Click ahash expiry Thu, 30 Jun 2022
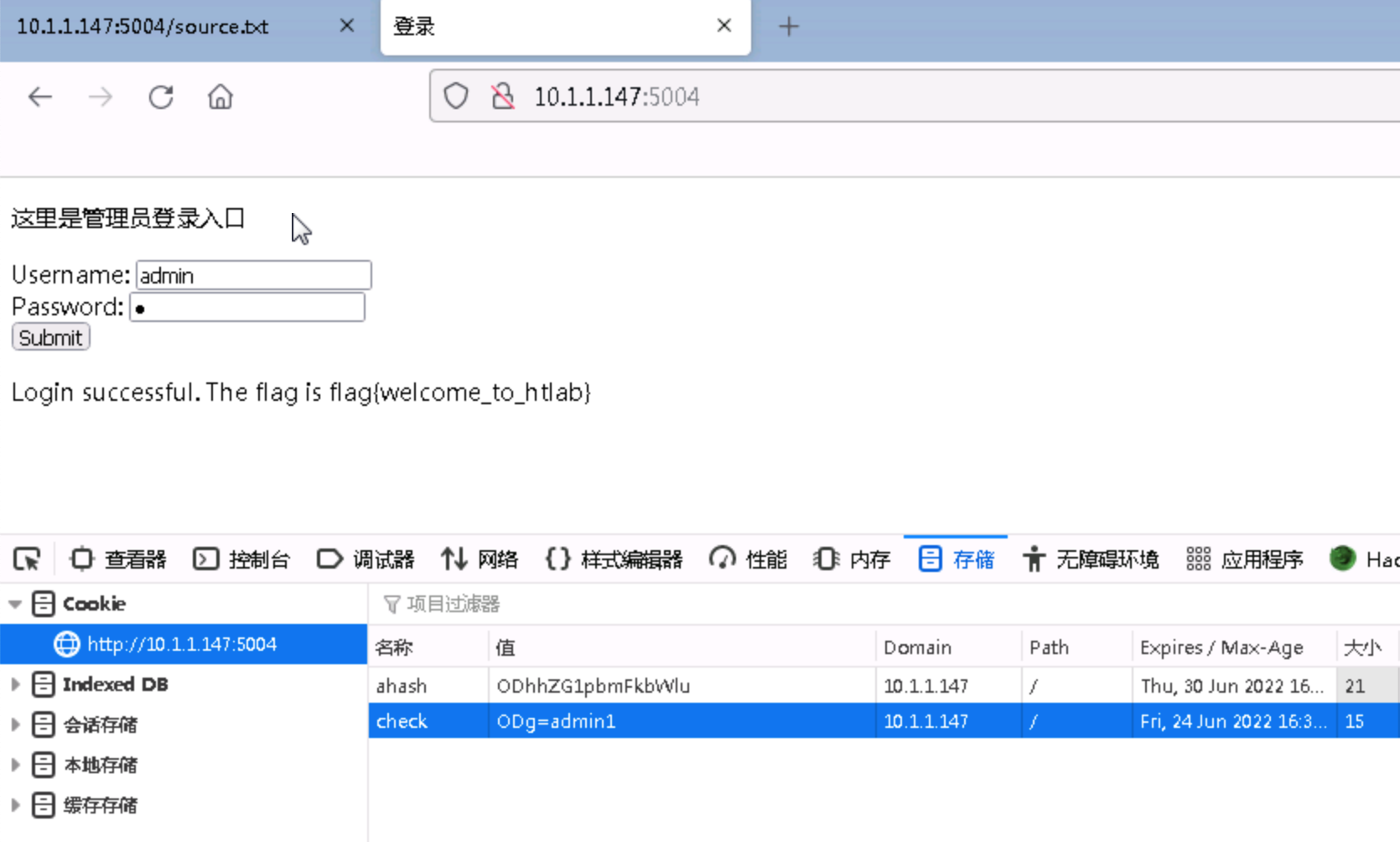Viewport: 1400px width, 842px height. click(1232, 686)
